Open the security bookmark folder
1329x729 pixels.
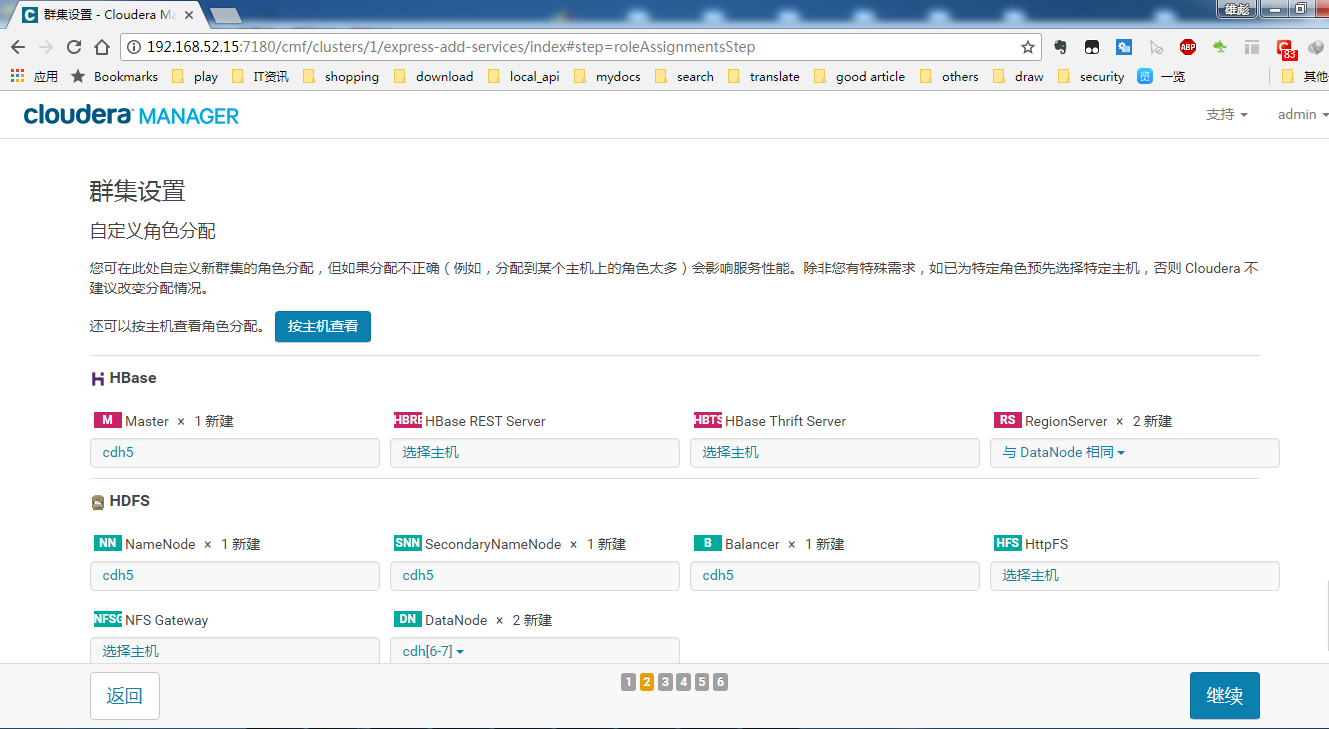[1091, 76]
